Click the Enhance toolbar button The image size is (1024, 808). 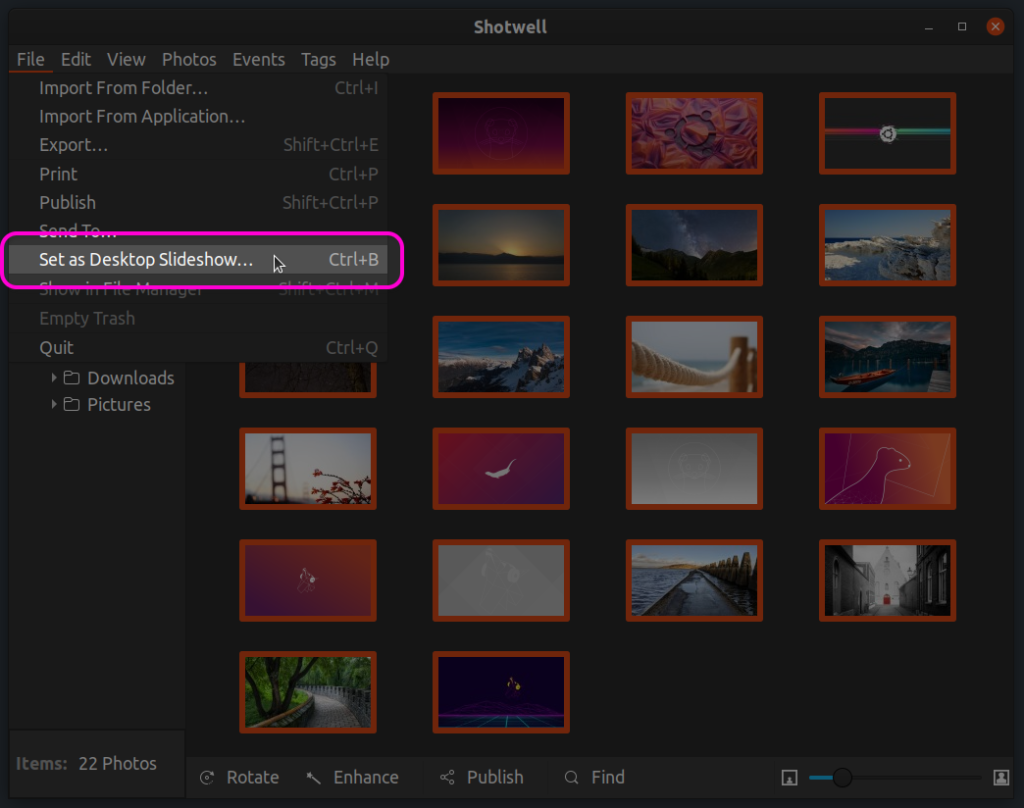click(x=353, y=777)
